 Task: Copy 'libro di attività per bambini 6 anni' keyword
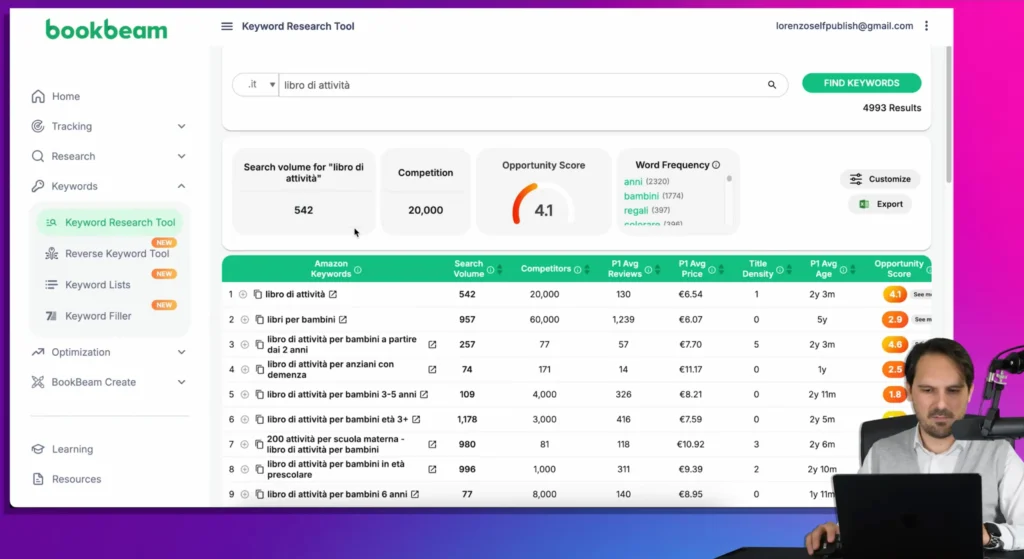pos(259,494)
